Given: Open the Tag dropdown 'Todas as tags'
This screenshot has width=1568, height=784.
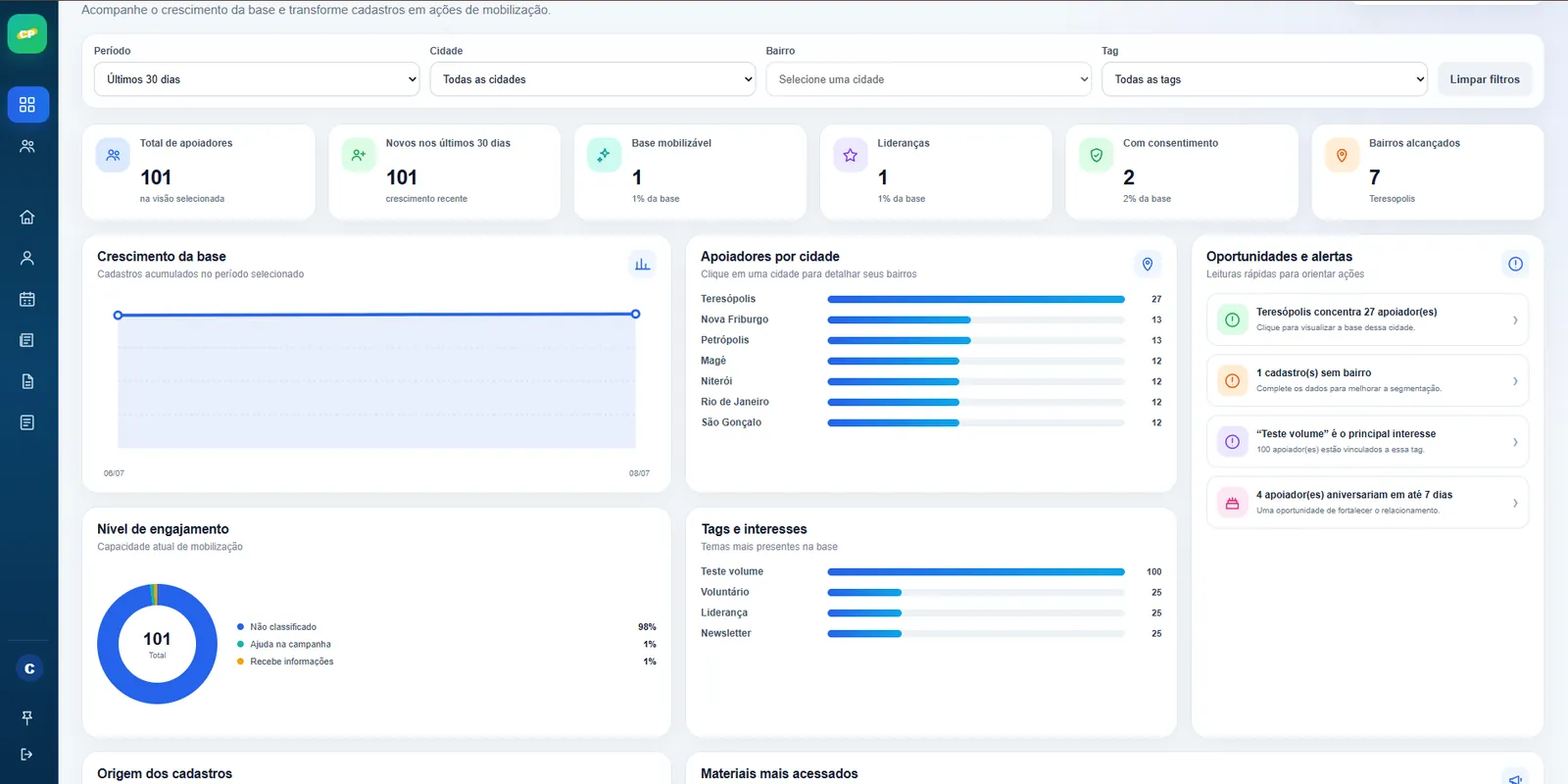Looking at the screenshot, I should point(1264,79).
